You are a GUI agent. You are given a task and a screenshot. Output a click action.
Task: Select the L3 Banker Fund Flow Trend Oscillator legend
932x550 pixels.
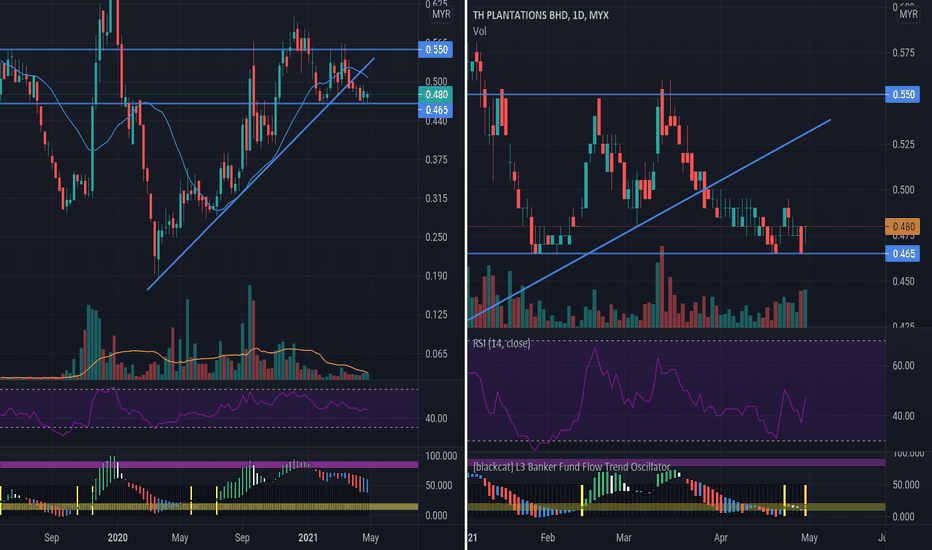tap(571, 467)
